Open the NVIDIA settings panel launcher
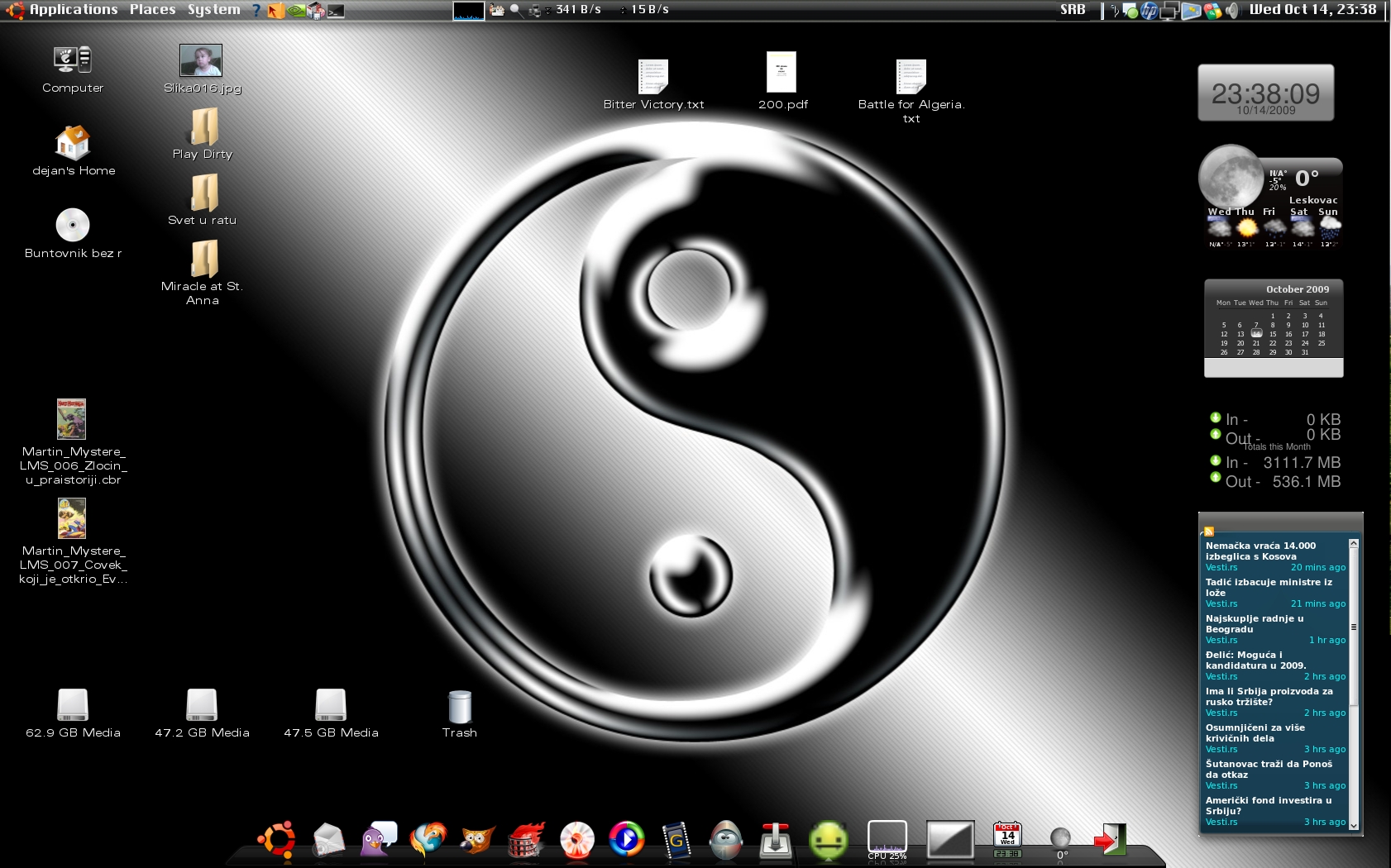Viewport: 1391px width, 868px height. (295, 11)
